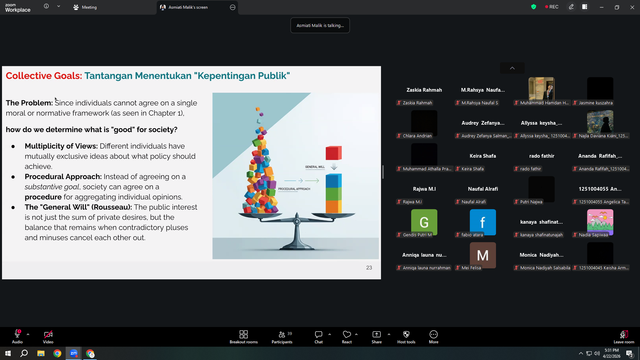This screenshot has height=360, width=640.
Task: Click 'Asmiati Malik is talking...' notification
Action: tap(320, 25)
